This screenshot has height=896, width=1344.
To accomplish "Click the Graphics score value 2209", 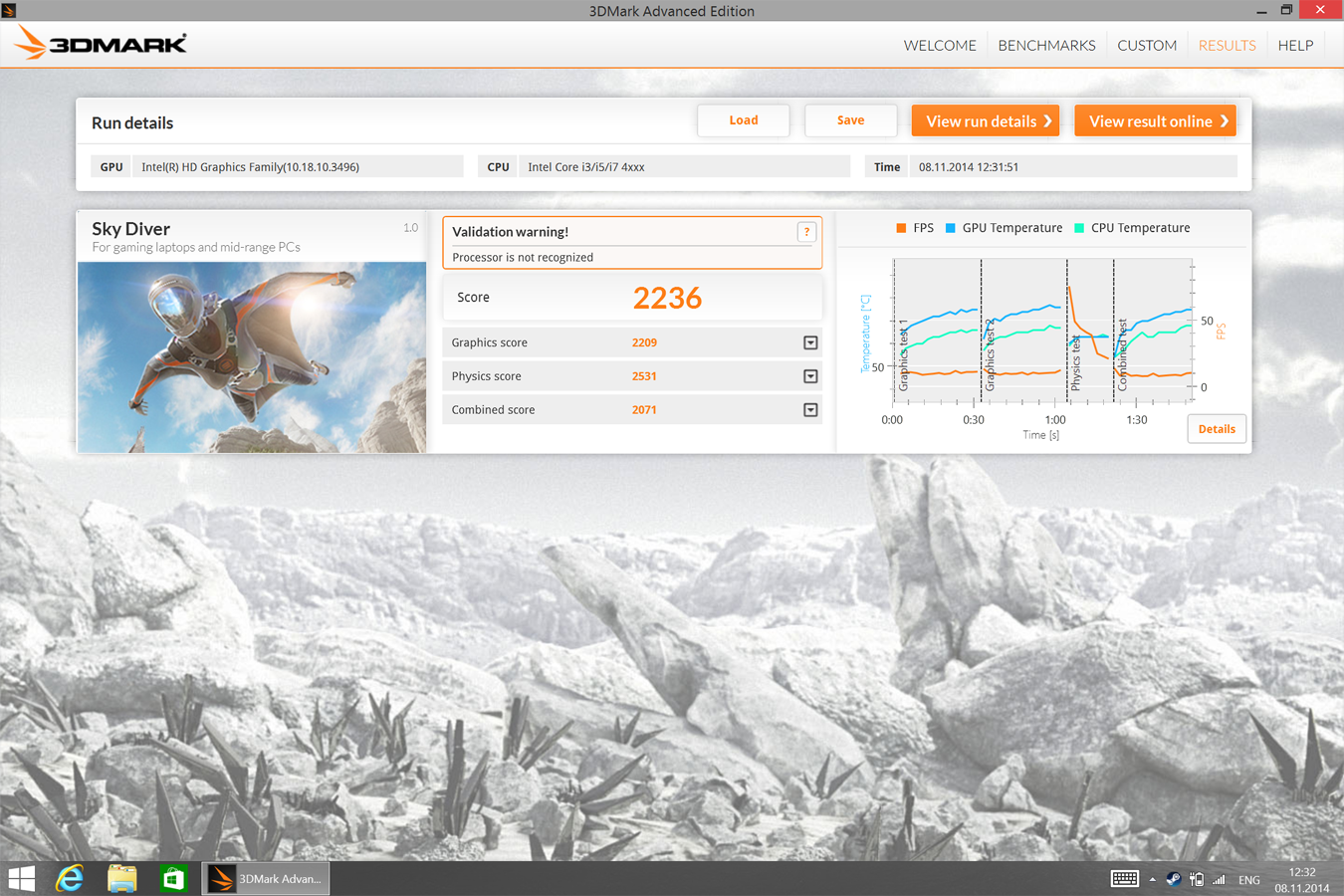I will pyautogui.click(x=644, y=342).
